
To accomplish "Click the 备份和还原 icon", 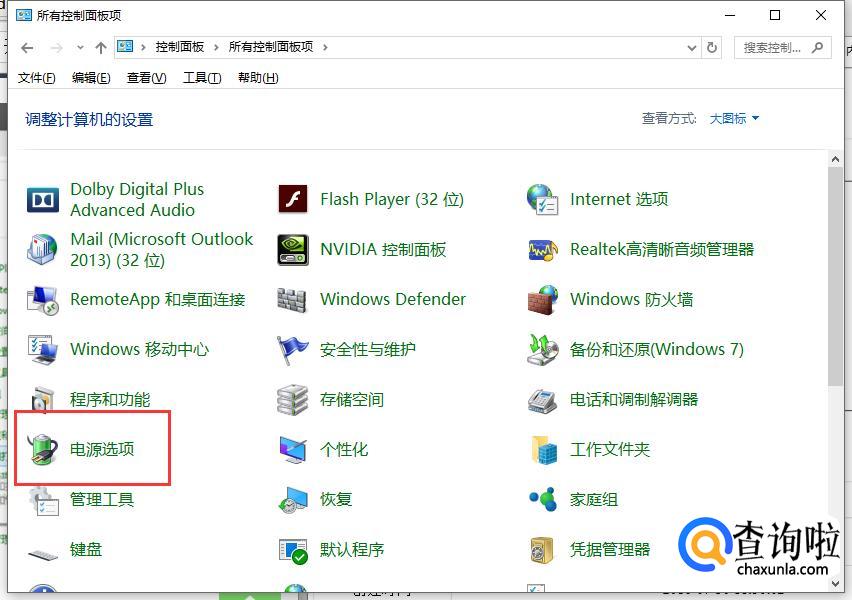I will [543, 349].
